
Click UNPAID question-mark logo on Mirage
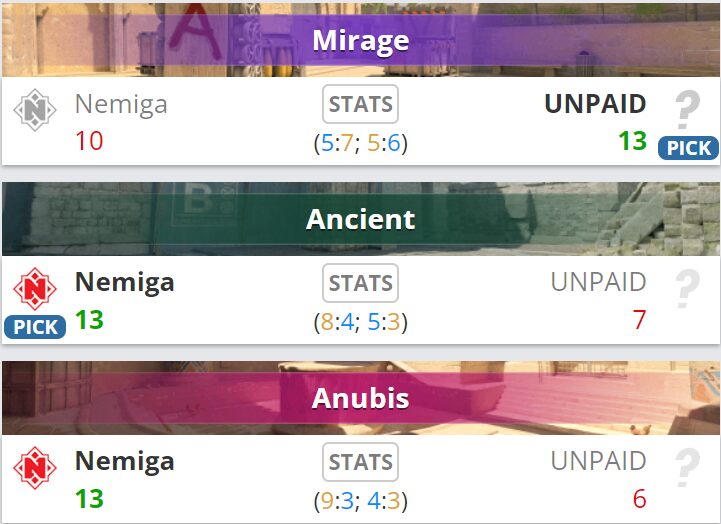pos(686,108)
